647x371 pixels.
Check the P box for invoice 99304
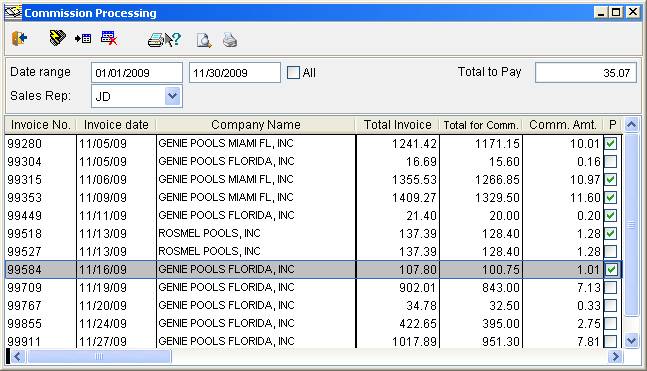pos(611,161)
